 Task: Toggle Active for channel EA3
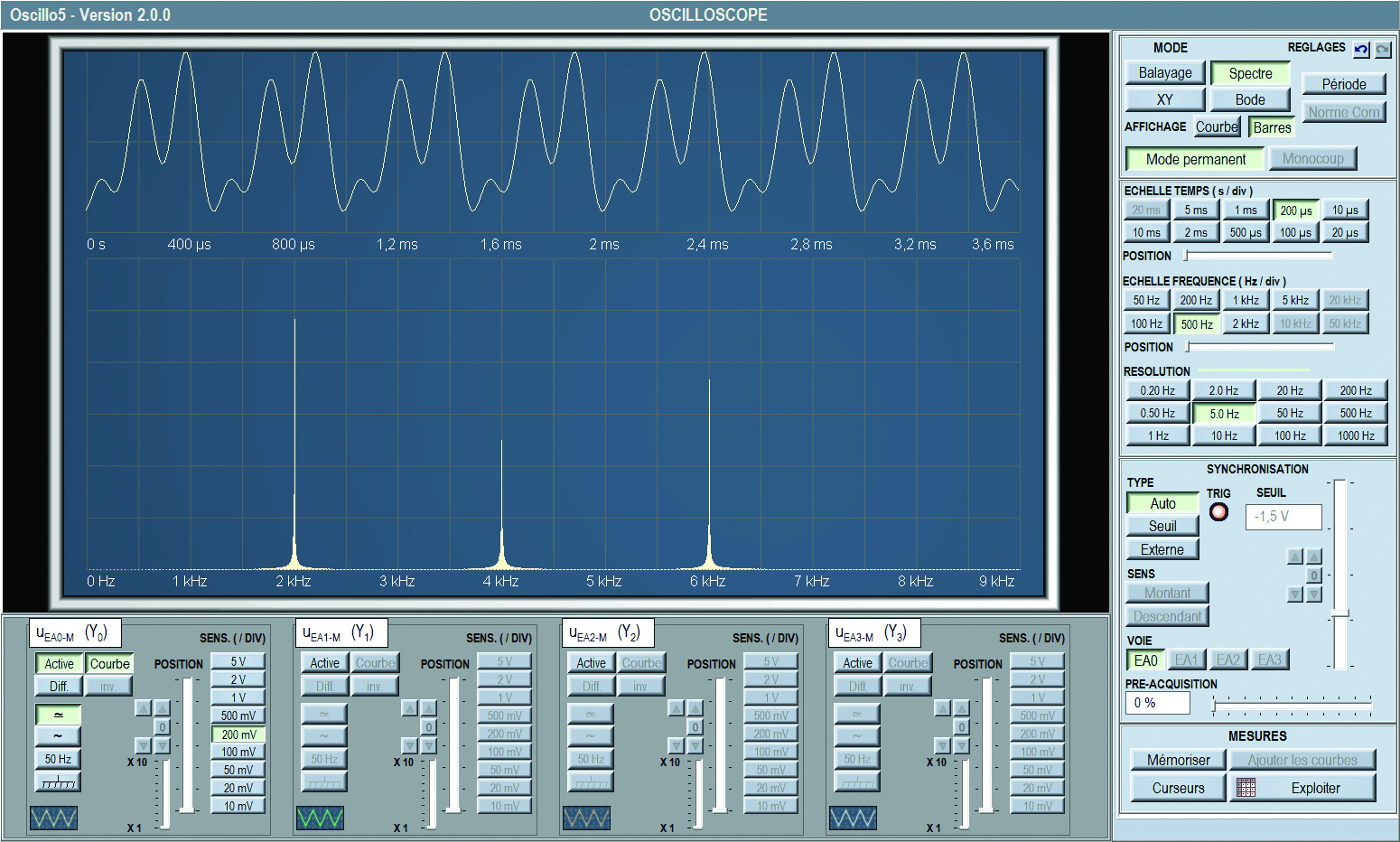[858, 663]
